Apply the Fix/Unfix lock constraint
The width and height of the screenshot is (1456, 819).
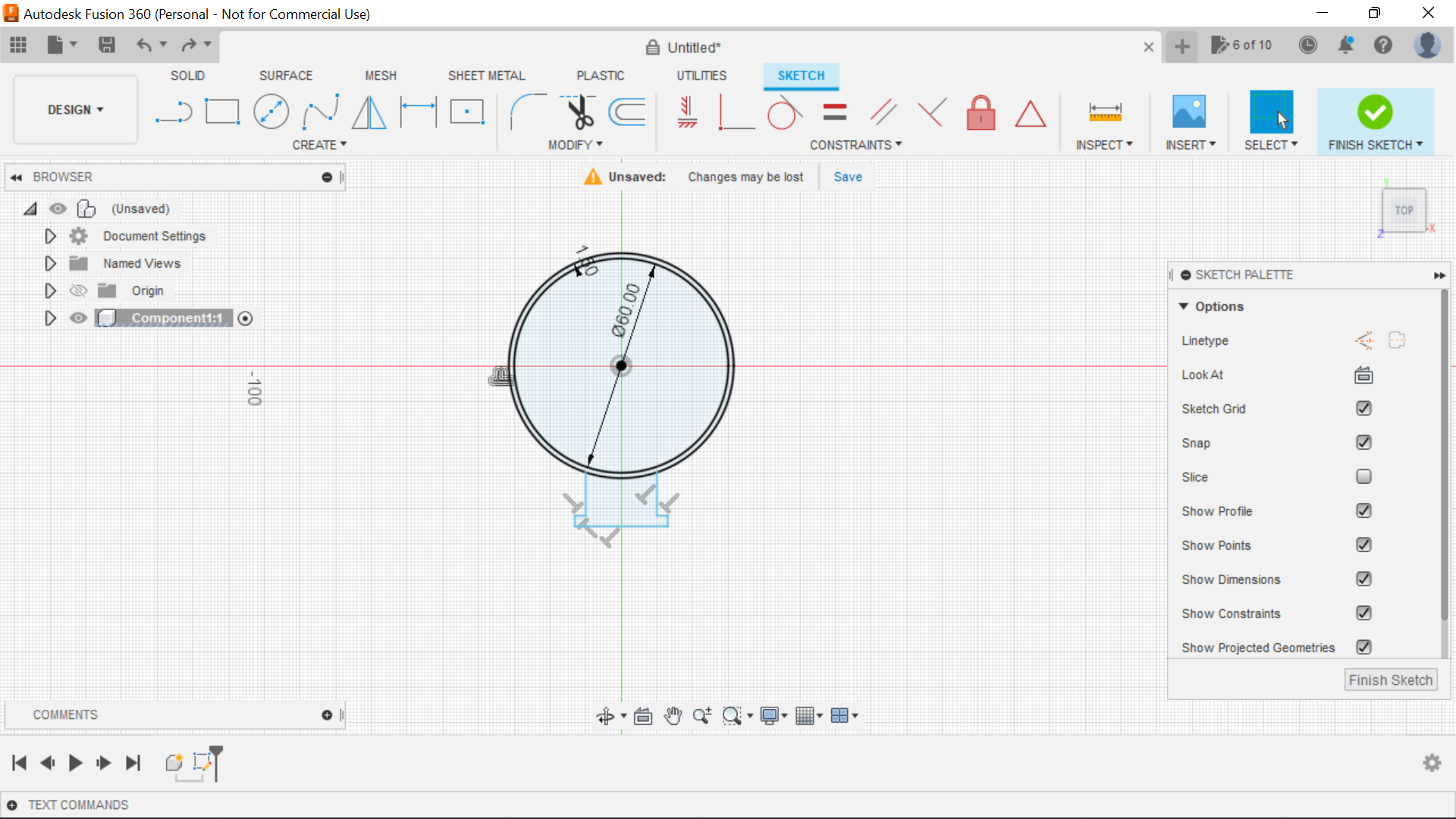(x=981, y=112)
